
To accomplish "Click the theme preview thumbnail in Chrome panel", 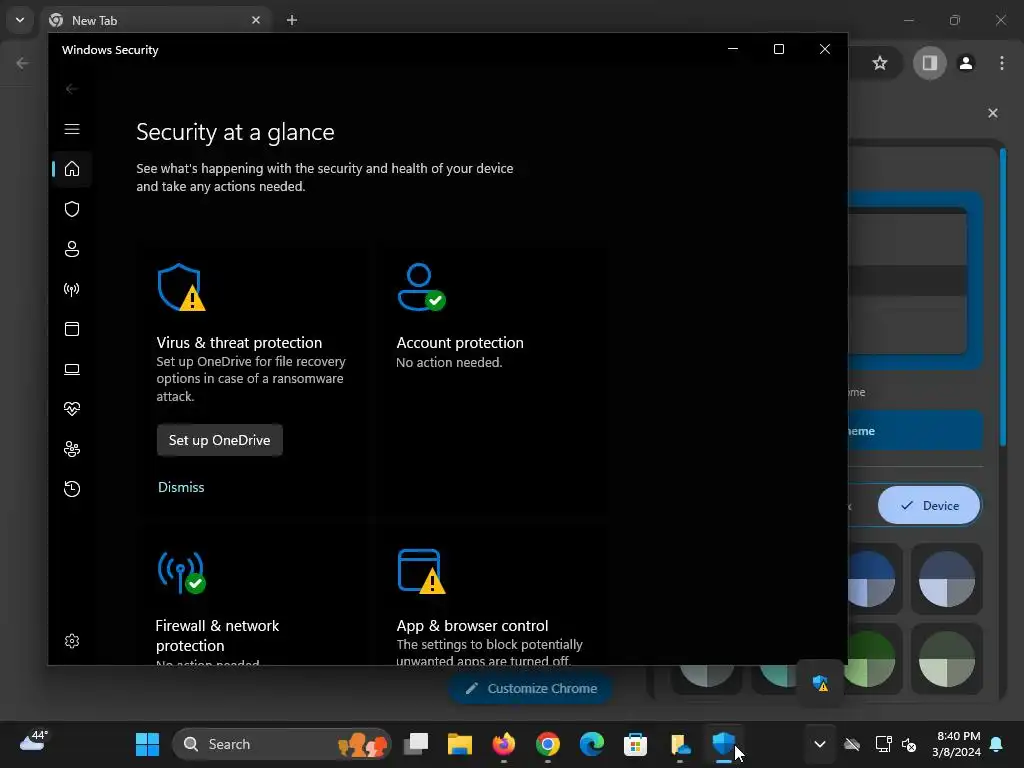I will (914, 281).
